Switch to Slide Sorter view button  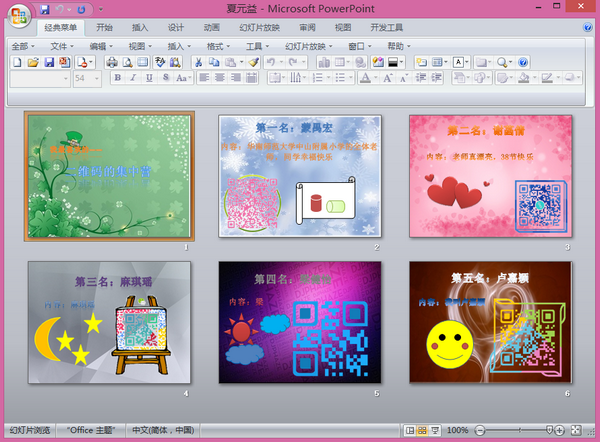point(422,431)
